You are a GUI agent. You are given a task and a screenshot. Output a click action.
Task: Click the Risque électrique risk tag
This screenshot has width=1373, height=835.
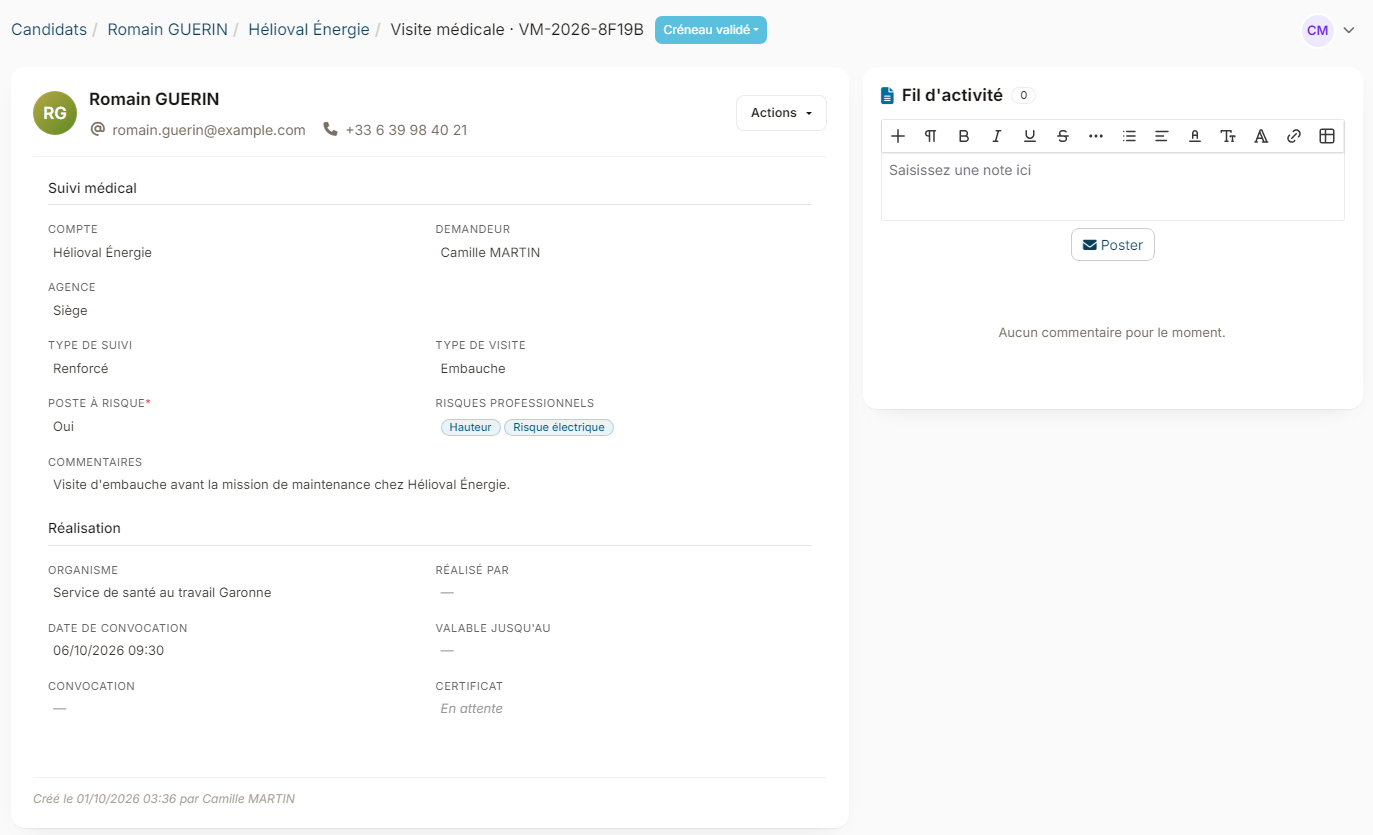[559, 427]
